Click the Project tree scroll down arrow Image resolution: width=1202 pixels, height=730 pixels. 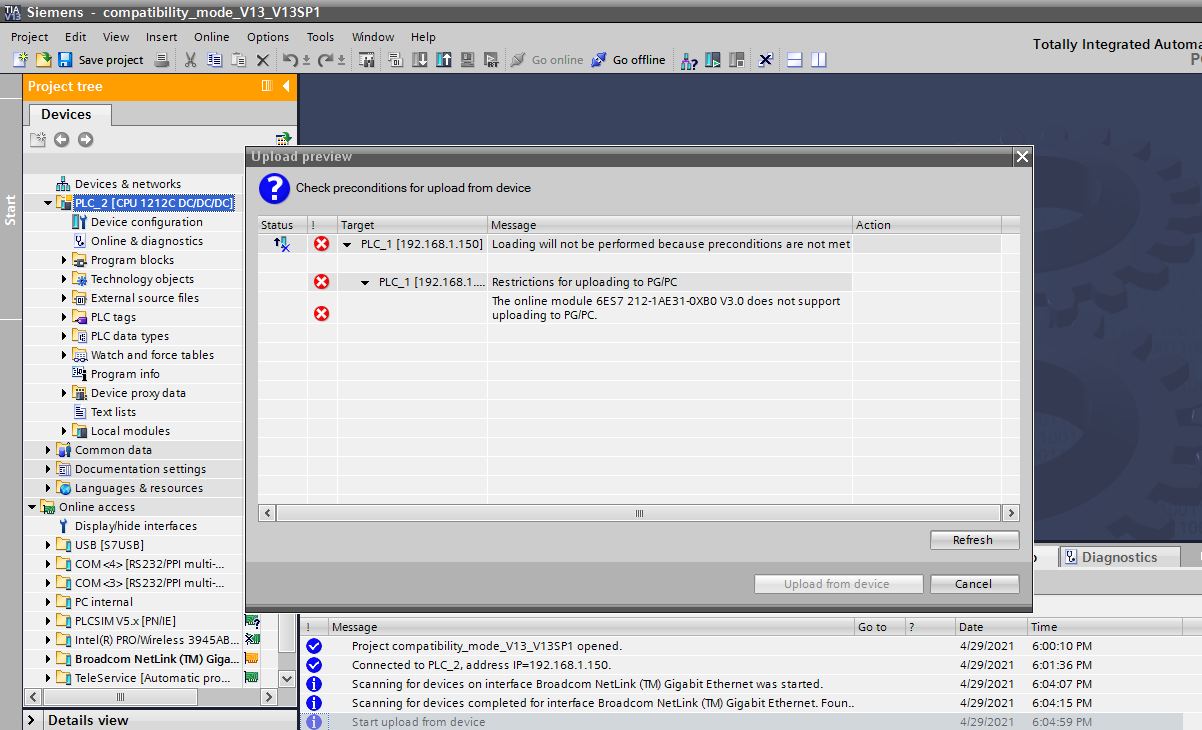[287, 679]
